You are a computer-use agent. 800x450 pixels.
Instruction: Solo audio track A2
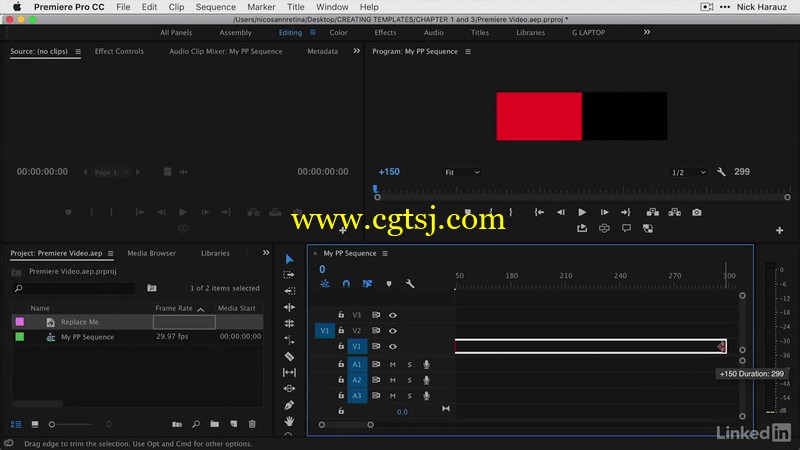[x=409, y=380]
